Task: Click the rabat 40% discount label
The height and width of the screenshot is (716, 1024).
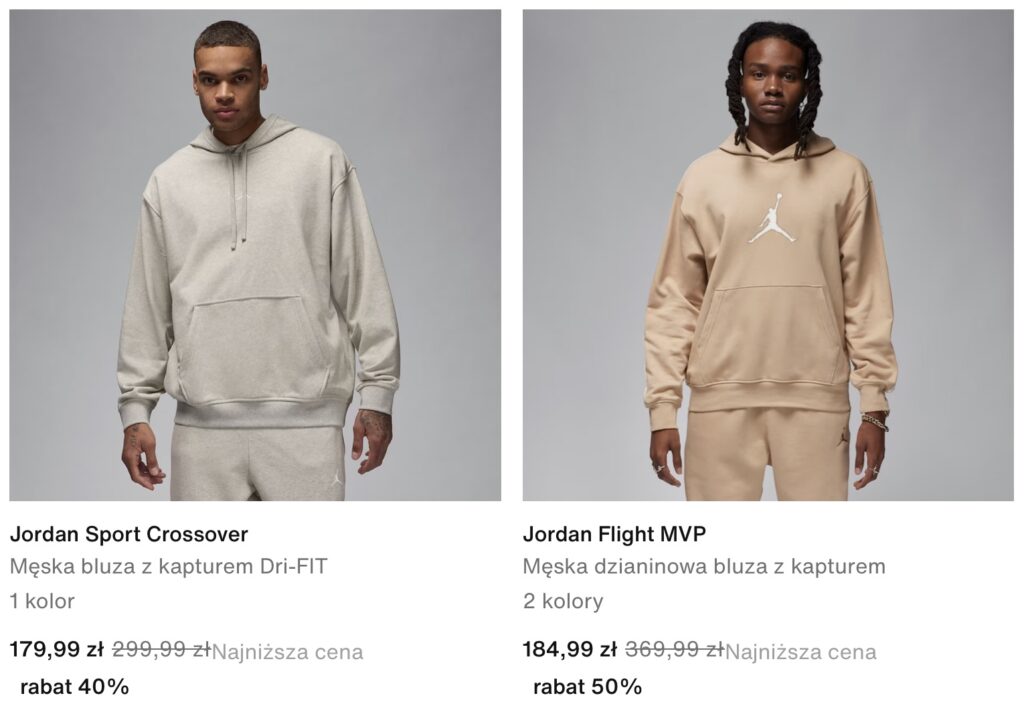Action: click(x=74, y=687)
